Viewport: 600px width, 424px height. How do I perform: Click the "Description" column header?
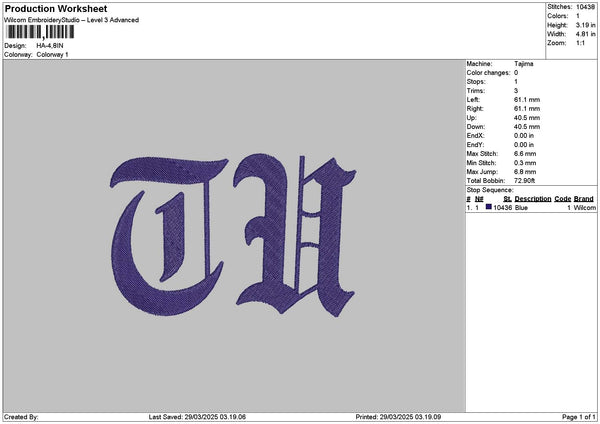click(533, 199)
